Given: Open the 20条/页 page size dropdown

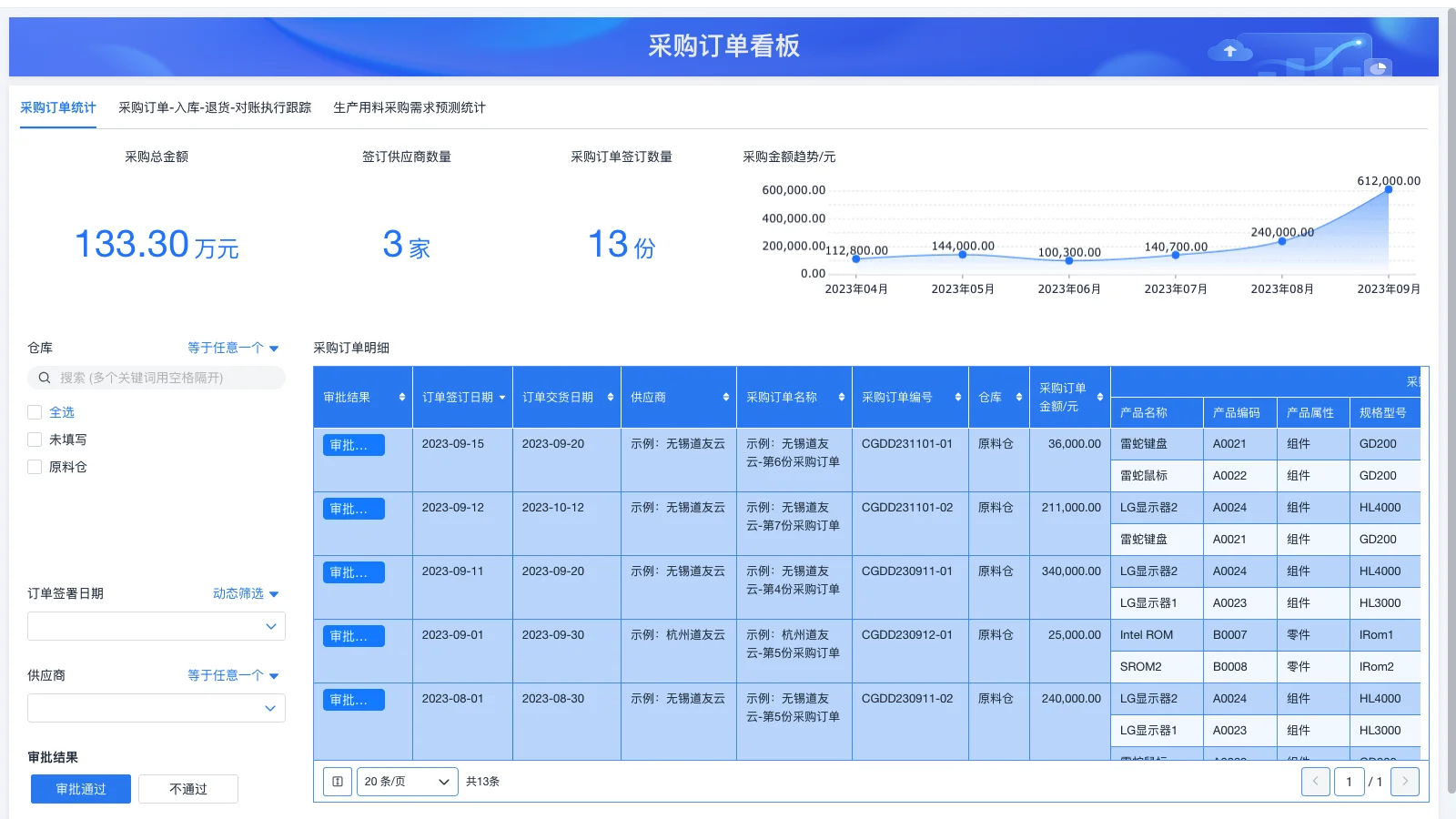Looking at the screenshot, I should (407, 781).
